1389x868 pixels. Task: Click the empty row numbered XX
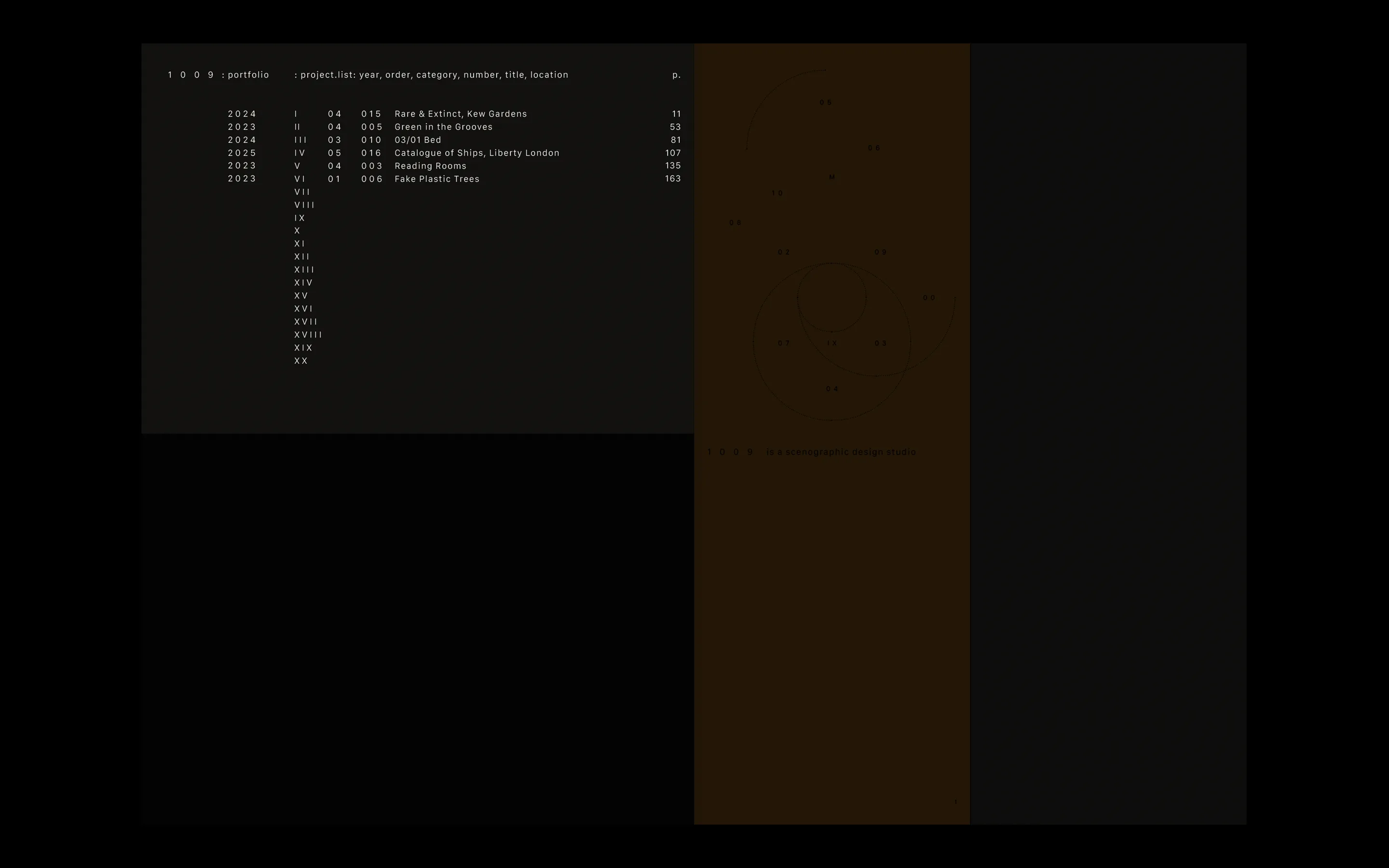coord(301,361)
